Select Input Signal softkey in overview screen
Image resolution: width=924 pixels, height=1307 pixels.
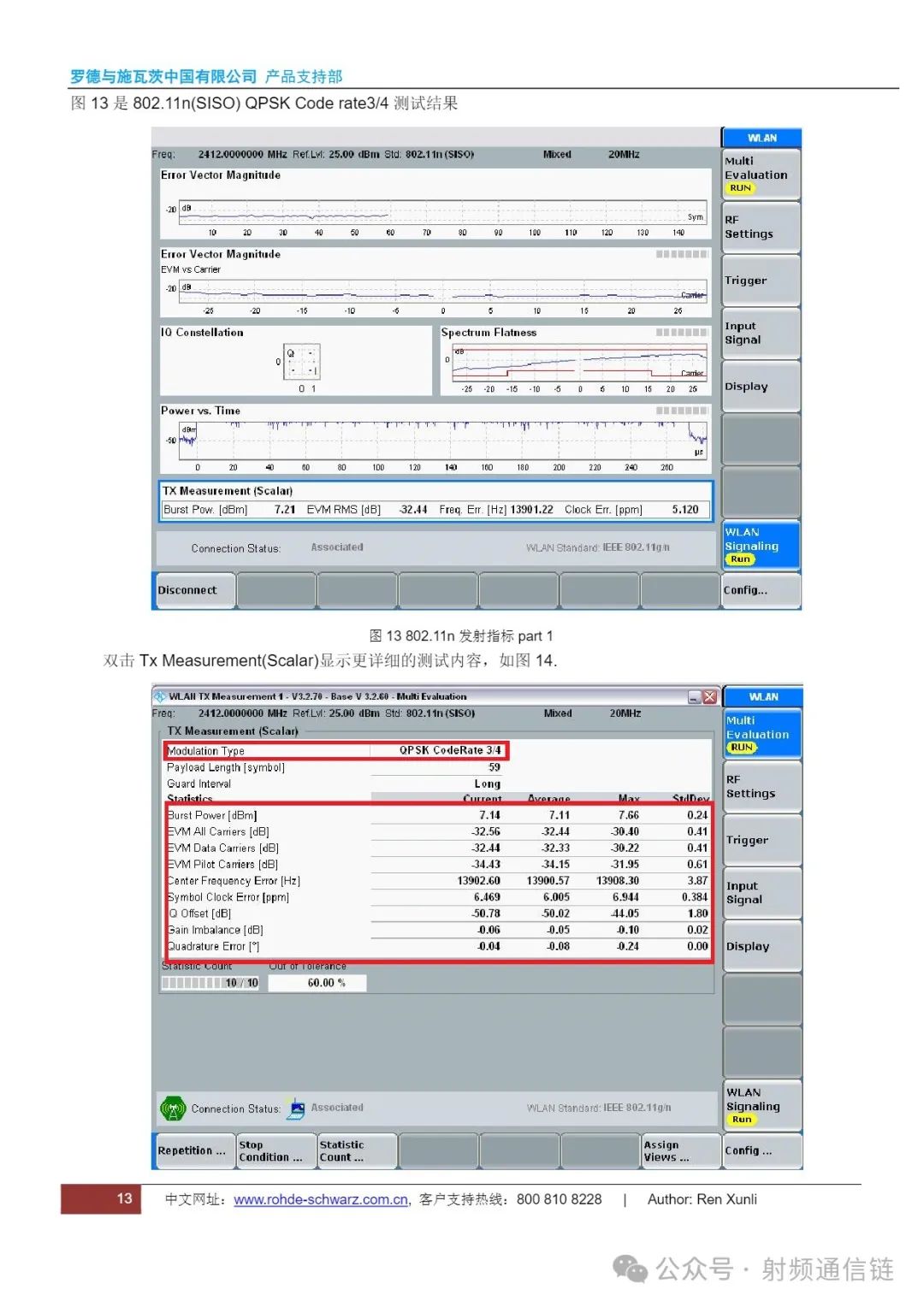tap(761, 333)
